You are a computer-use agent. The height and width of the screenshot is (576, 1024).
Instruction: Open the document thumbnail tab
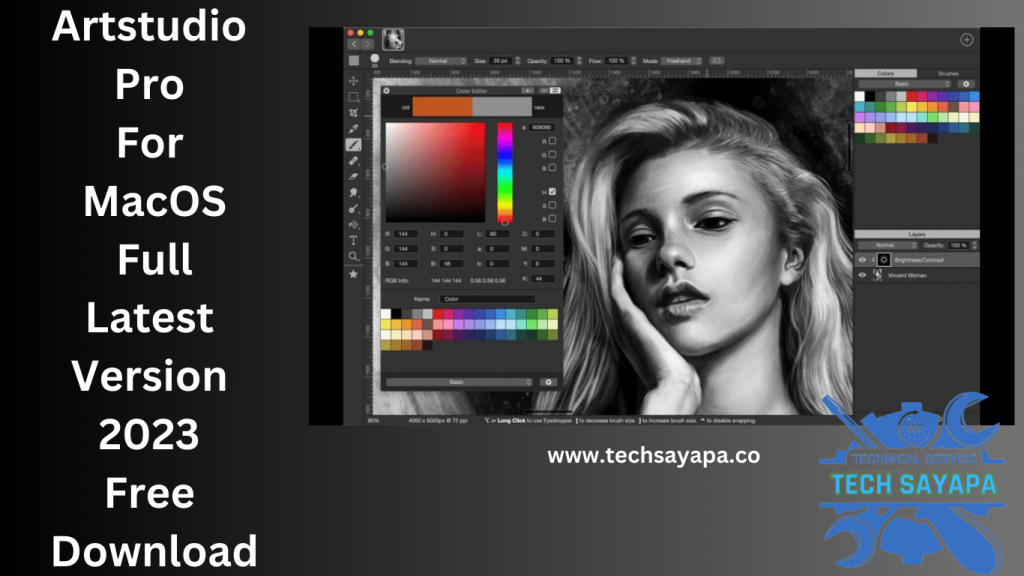coord(393,40)
